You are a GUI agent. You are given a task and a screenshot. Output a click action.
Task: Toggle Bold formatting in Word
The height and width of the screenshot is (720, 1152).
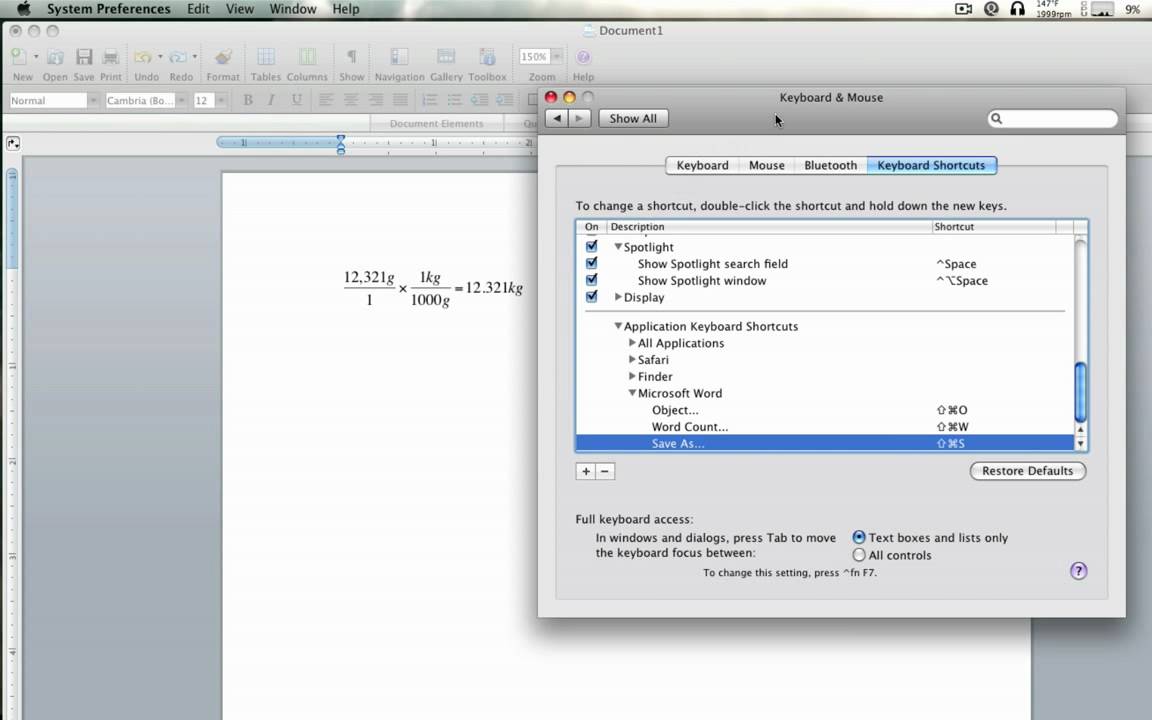[x=248, y=100]
